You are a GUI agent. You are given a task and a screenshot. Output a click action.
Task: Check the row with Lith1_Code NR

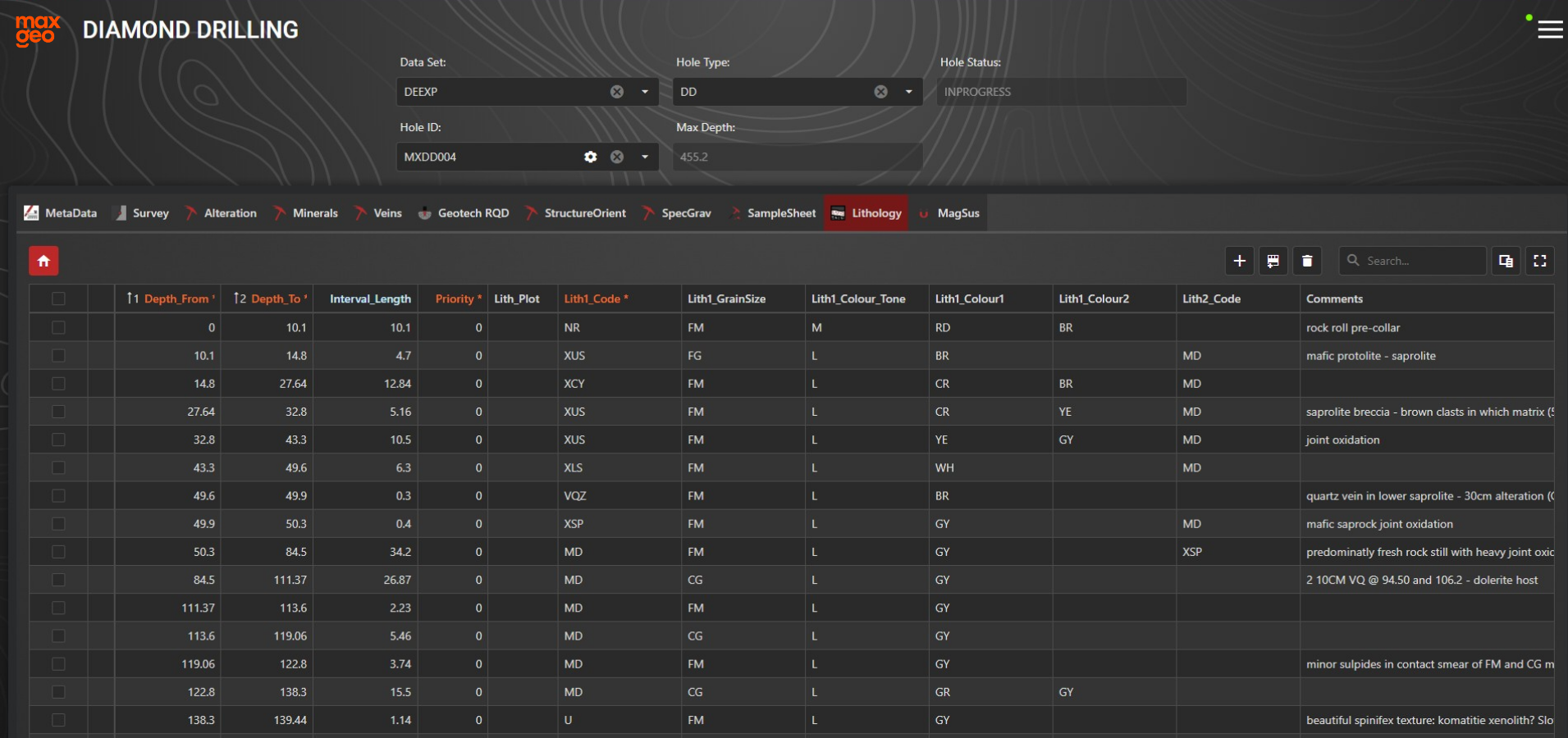click(x=58, y=327)
